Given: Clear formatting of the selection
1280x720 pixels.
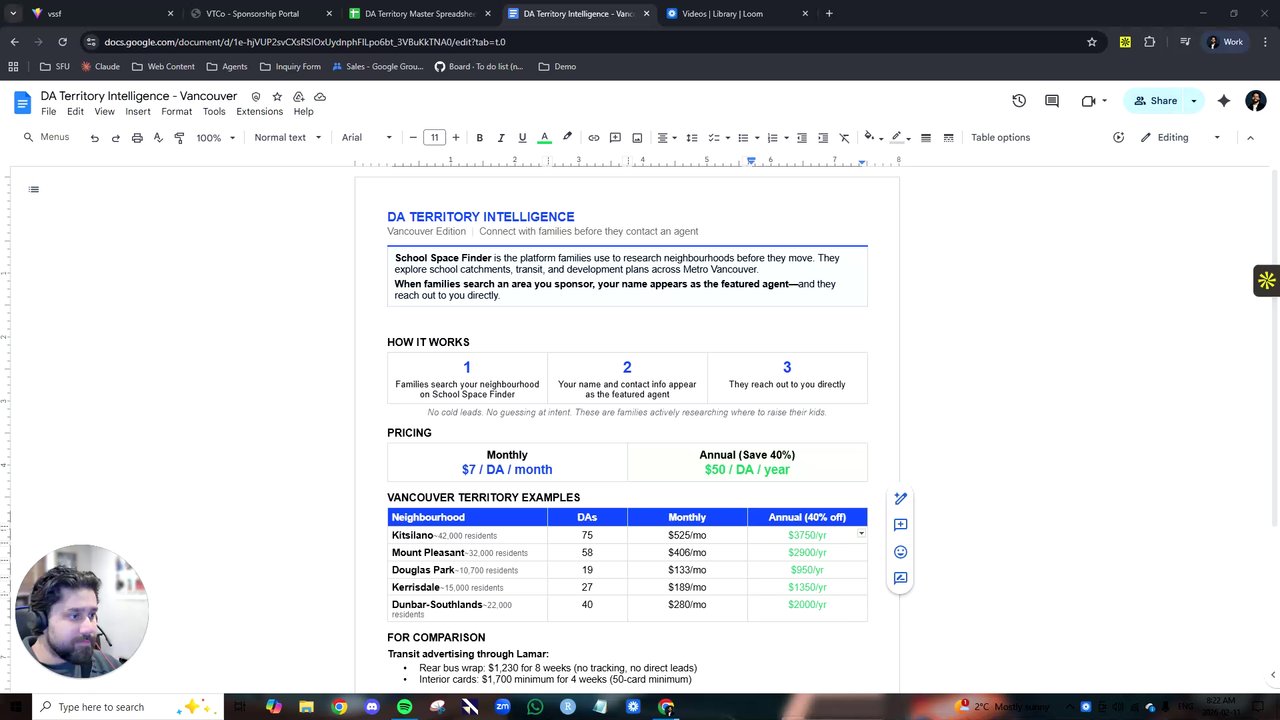Looking at the screenshot, I should pos(844,138).
